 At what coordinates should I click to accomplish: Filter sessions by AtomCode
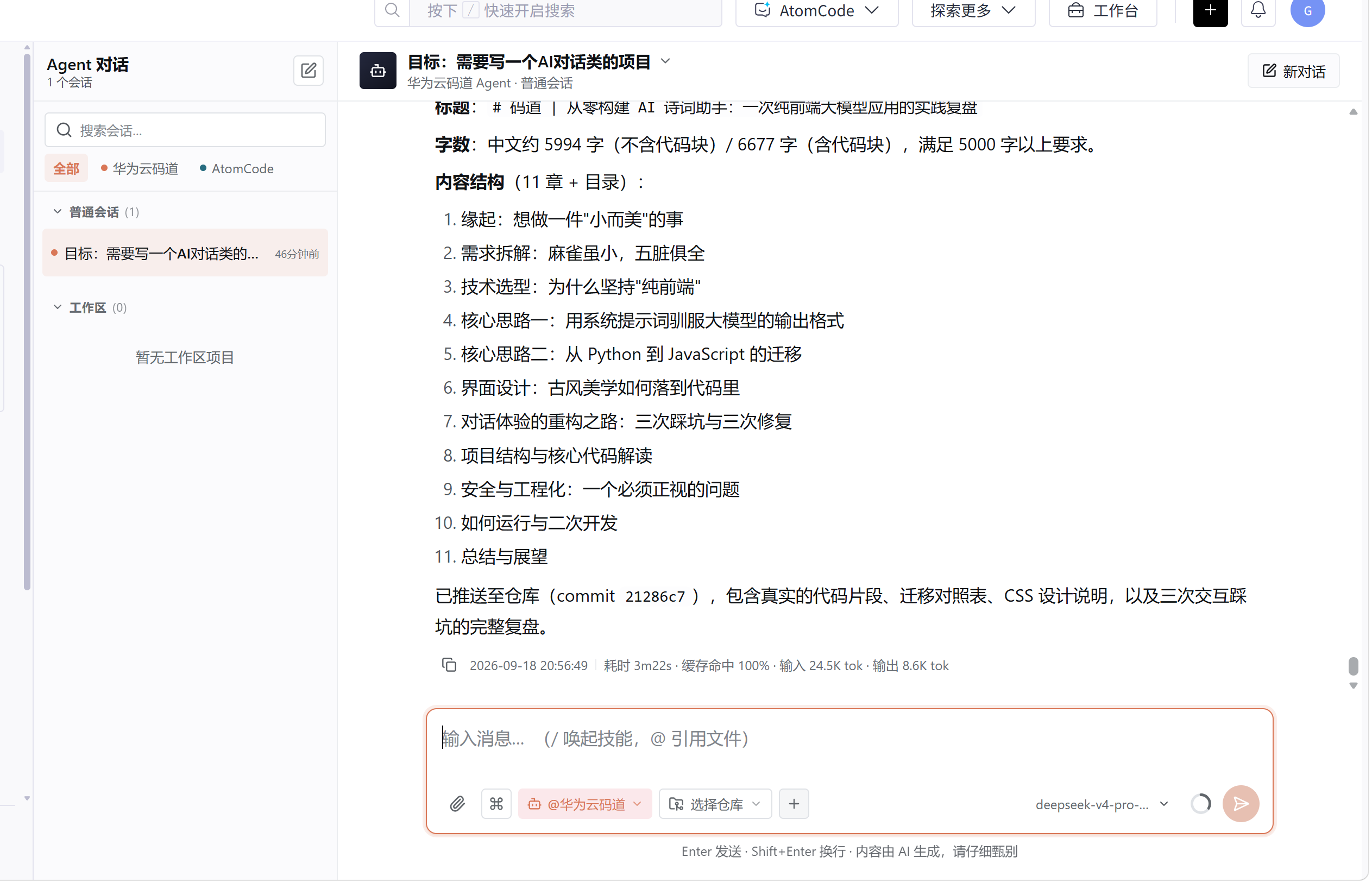[237, 168]
